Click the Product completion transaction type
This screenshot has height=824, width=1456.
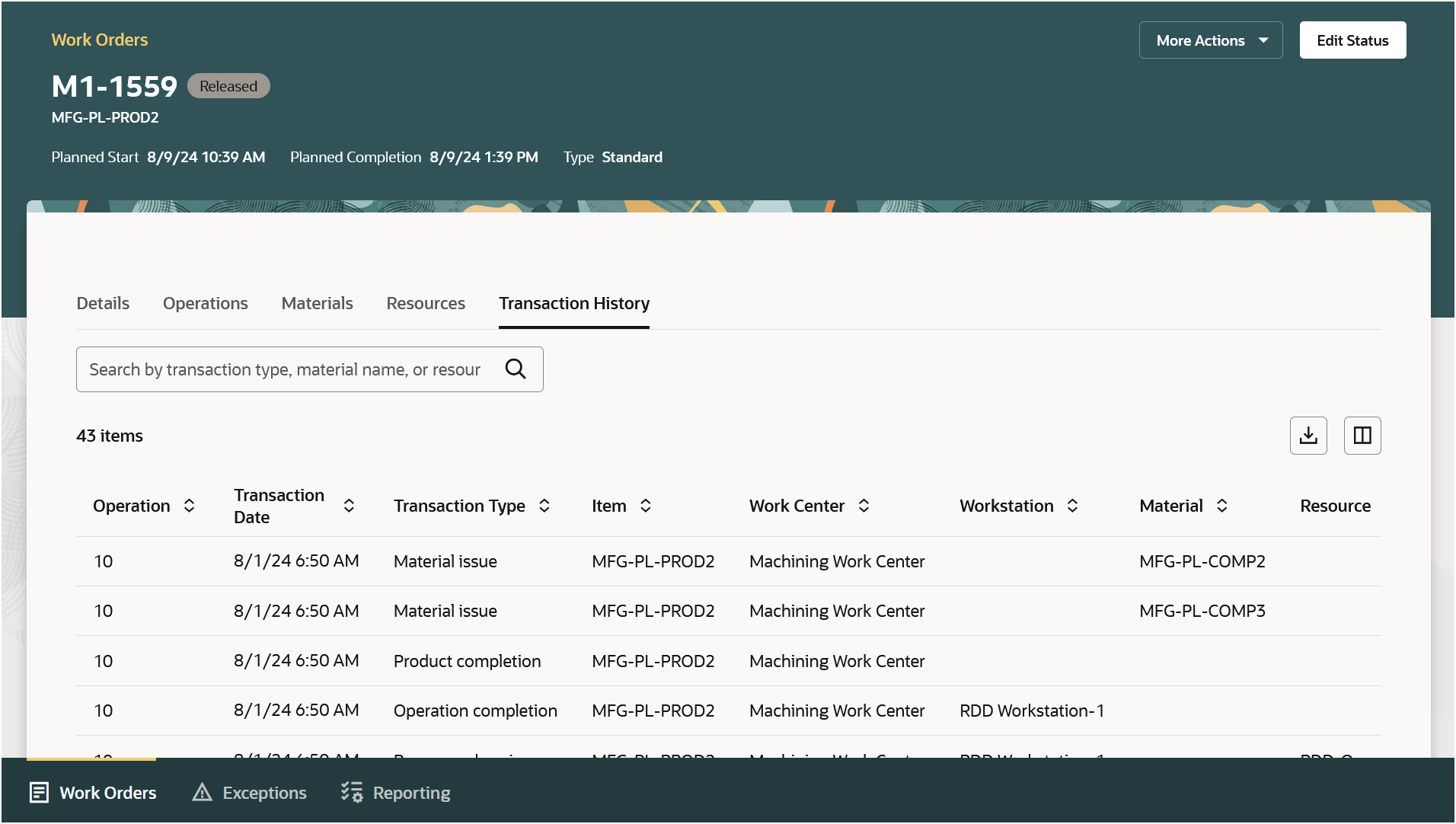pyautogui.click(x=468, y=661)
